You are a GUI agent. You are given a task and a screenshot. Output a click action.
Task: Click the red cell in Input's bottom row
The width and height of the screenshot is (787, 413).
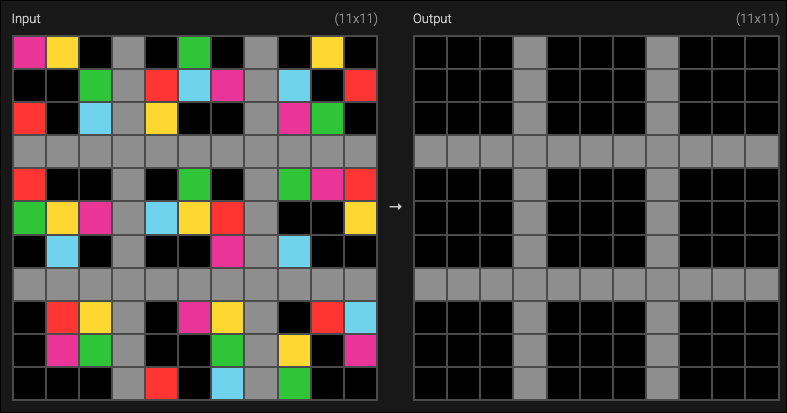(161, 383)
